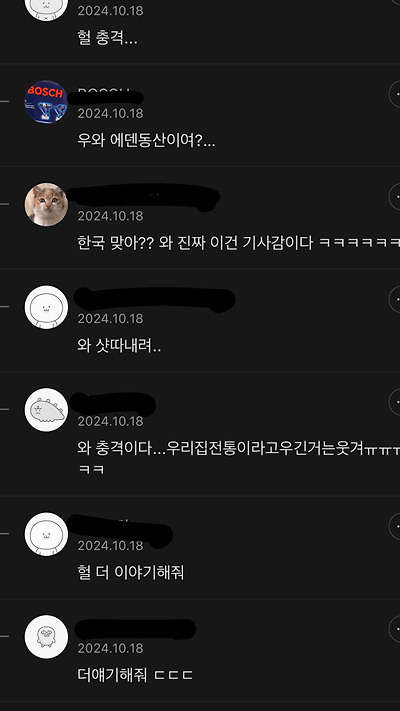This screenshot has width=400, height=711.
Task: Open more options for '우와 에덴동산이여?' comment
Action: [395, 94]
